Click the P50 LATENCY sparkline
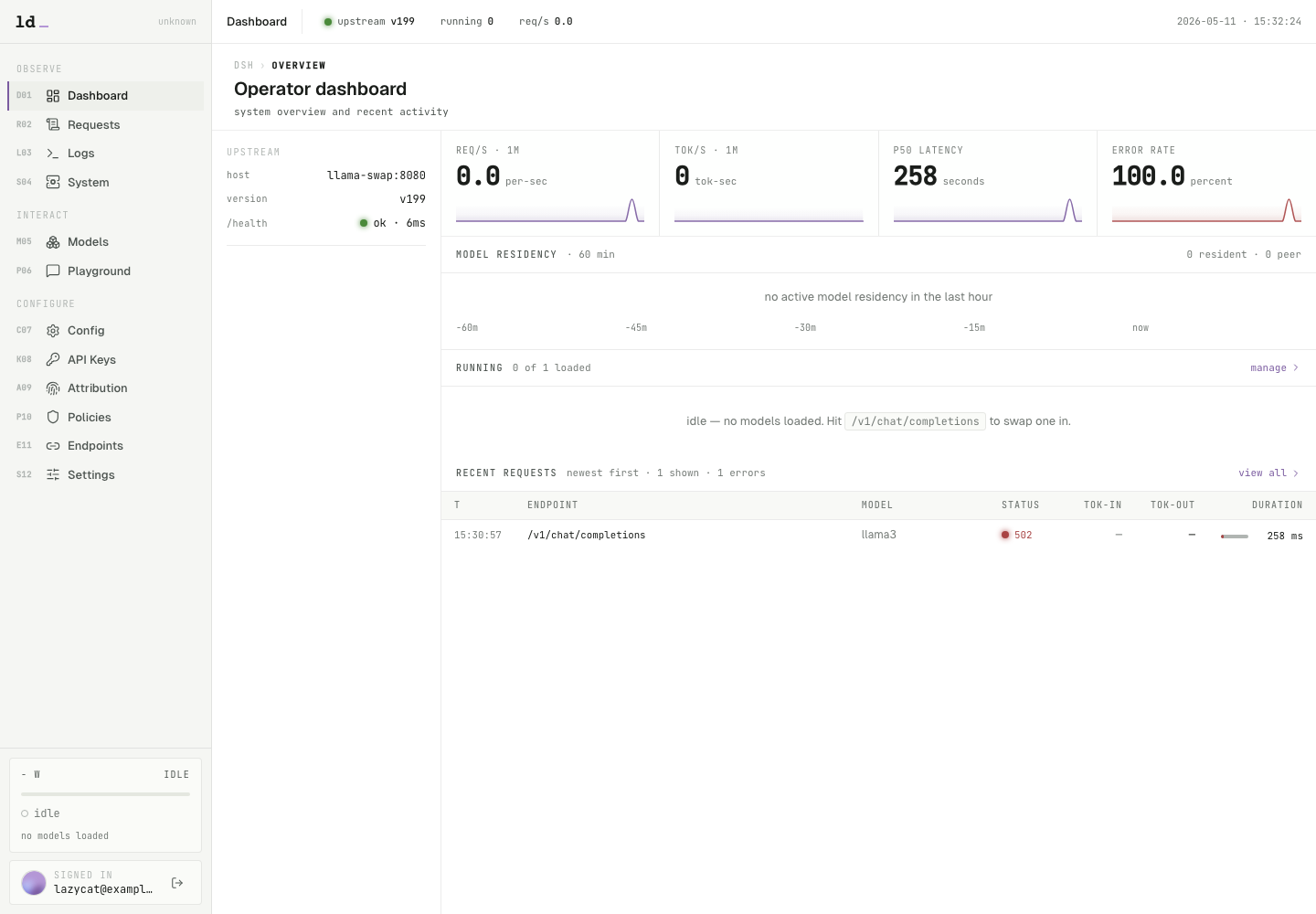Viewport: 1316px width, 914px height. pyautogui.click(x=988, y=210)
